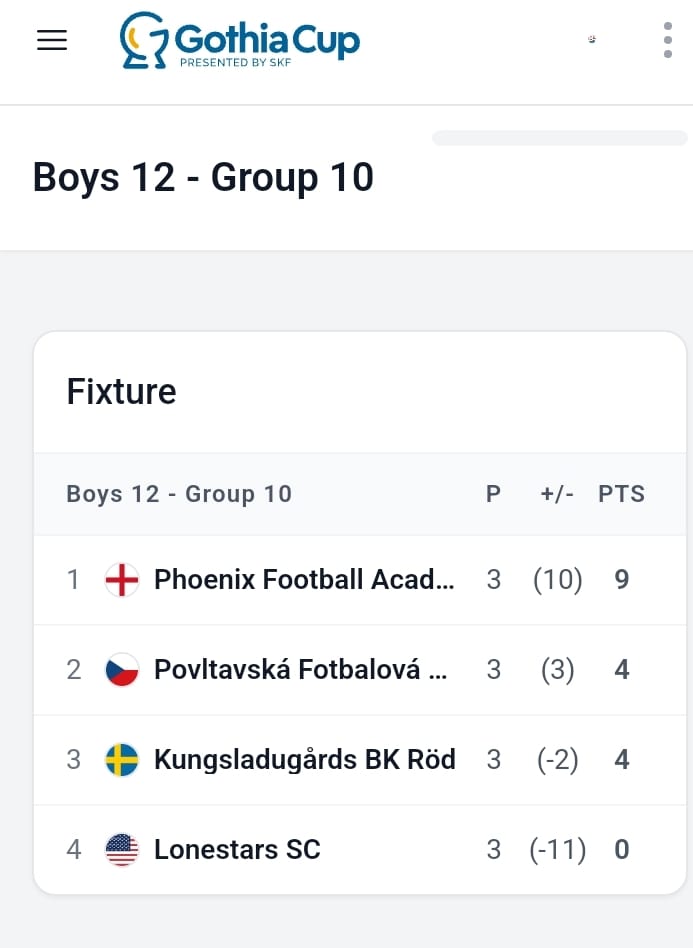Click the Fixture card heading

[x=121, y=391]
